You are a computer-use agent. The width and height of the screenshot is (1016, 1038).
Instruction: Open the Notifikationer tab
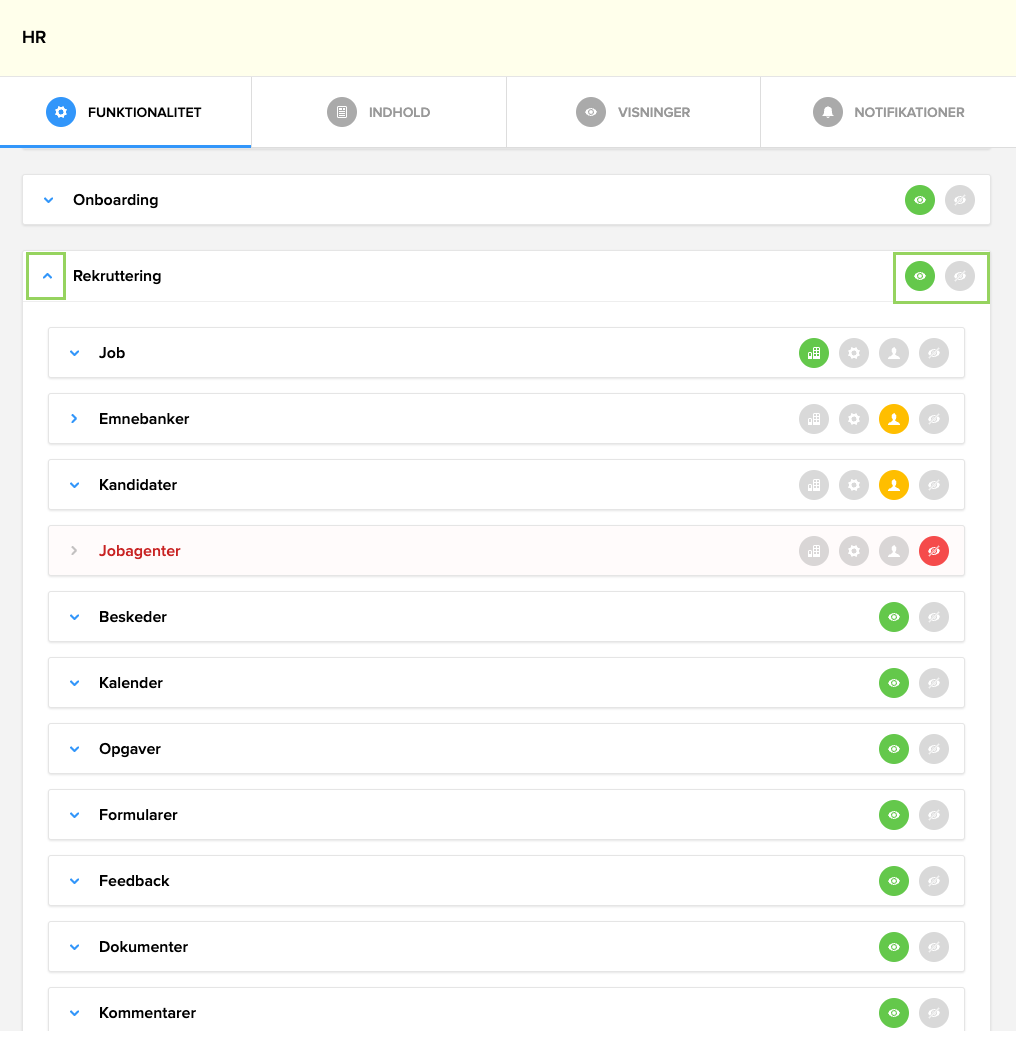coord(889,112)
